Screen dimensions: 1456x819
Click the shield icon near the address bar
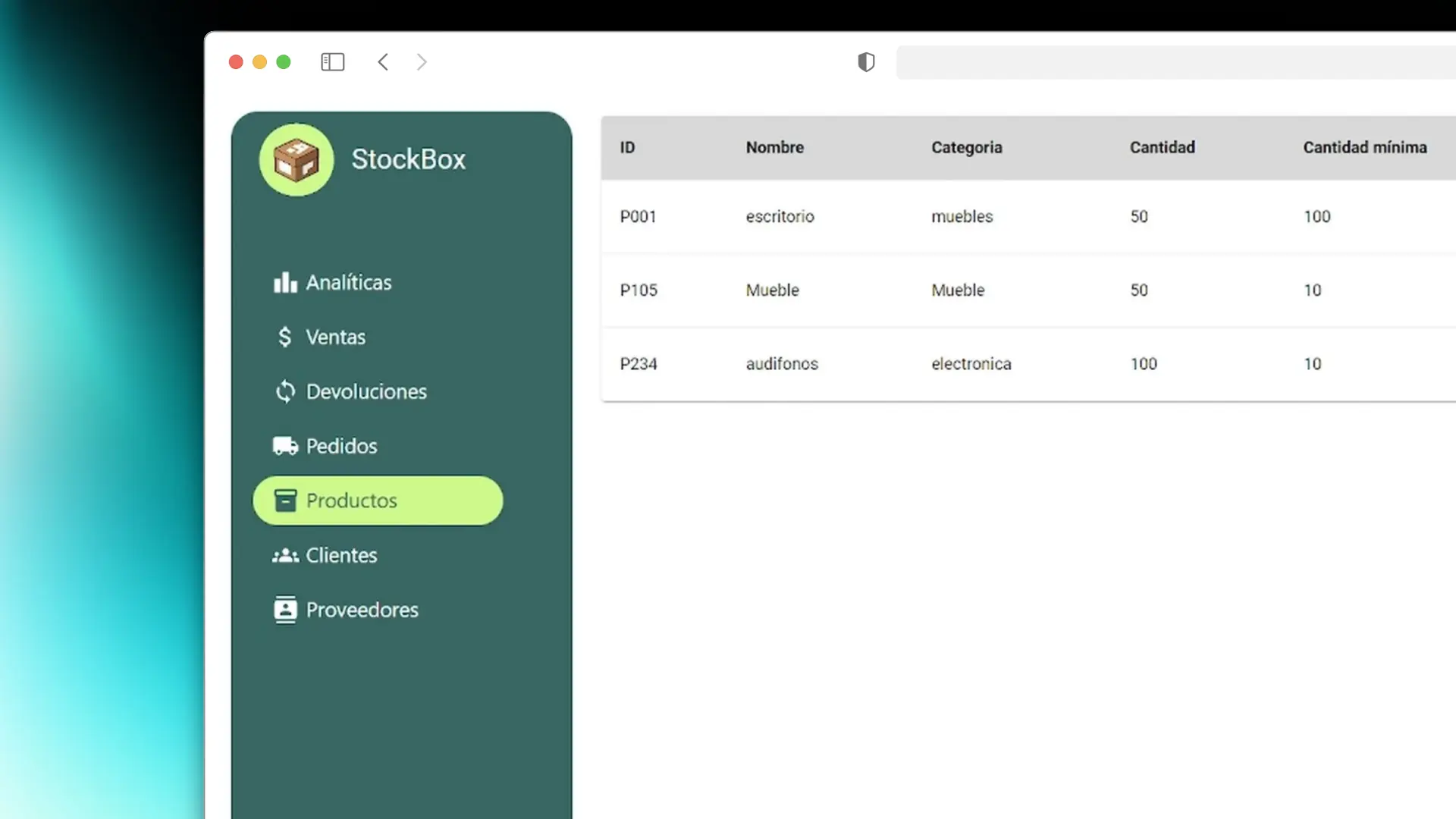[866, 62]
